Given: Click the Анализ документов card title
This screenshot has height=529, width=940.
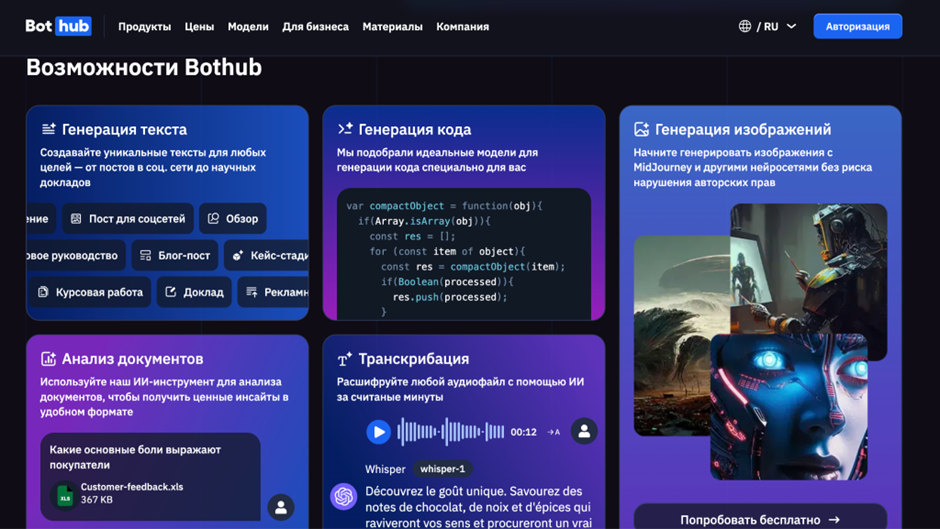Looking at the screenshot, I should click(x=132, y=359).
